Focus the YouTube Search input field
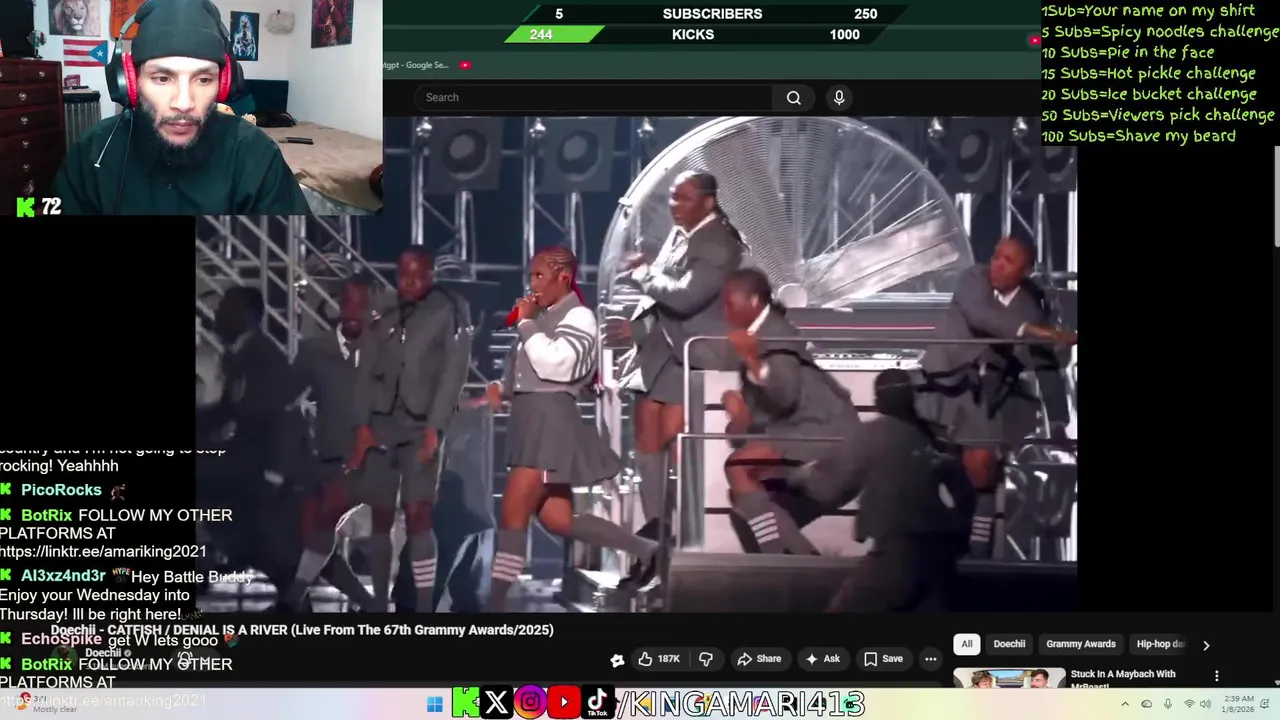Screen dimensions: 1280x720 [x=595, y=97]
